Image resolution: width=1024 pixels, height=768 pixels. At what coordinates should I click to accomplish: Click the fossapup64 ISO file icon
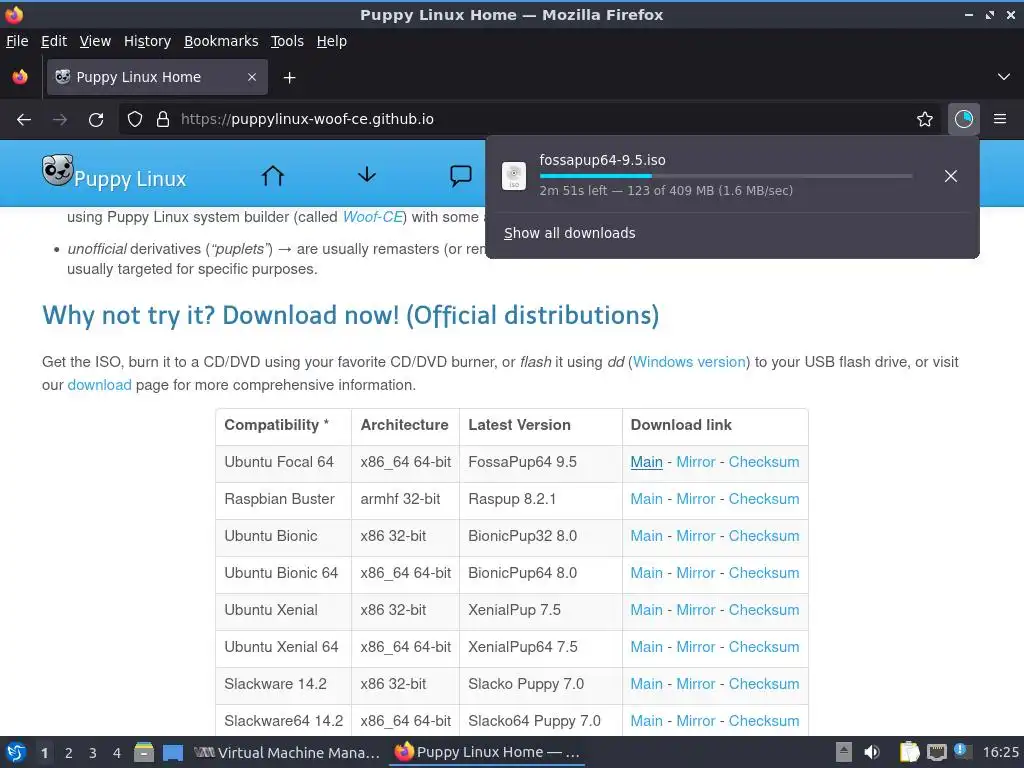[x=514, y=176]
